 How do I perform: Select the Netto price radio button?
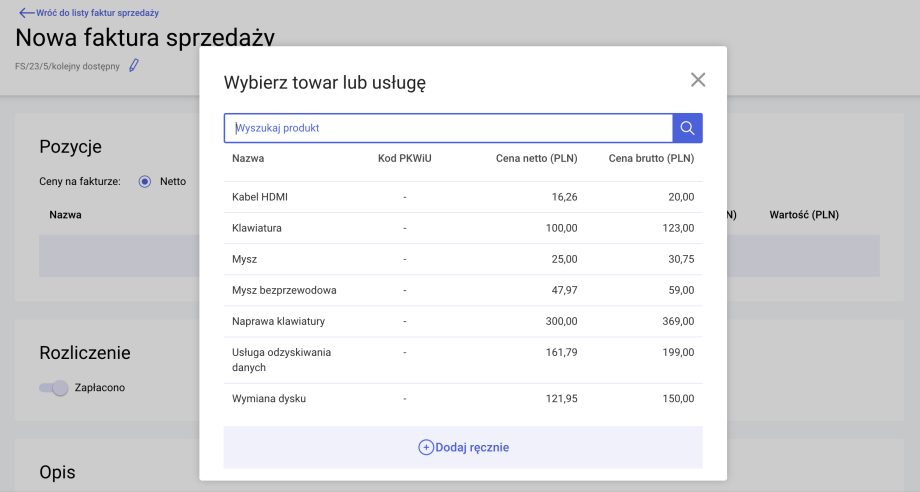[144, 181]
